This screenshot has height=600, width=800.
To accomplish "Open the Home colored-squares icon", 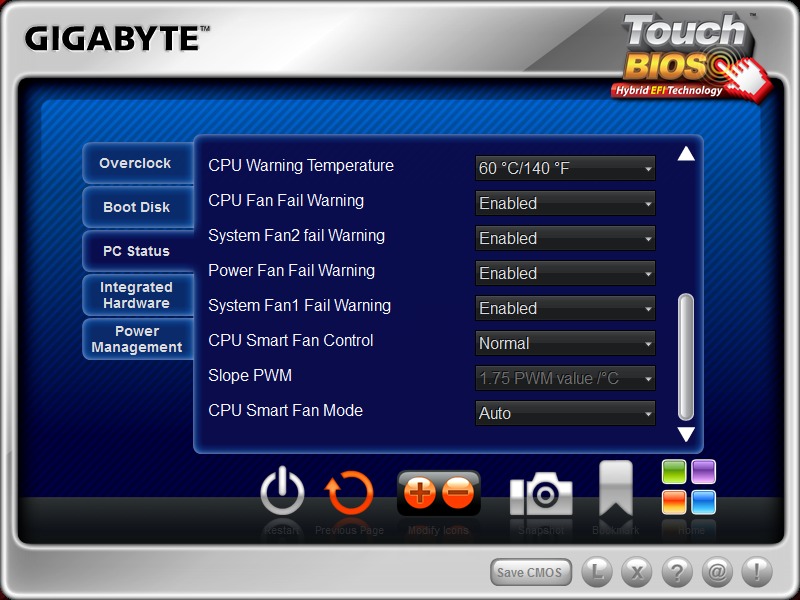I will (689, 487).
